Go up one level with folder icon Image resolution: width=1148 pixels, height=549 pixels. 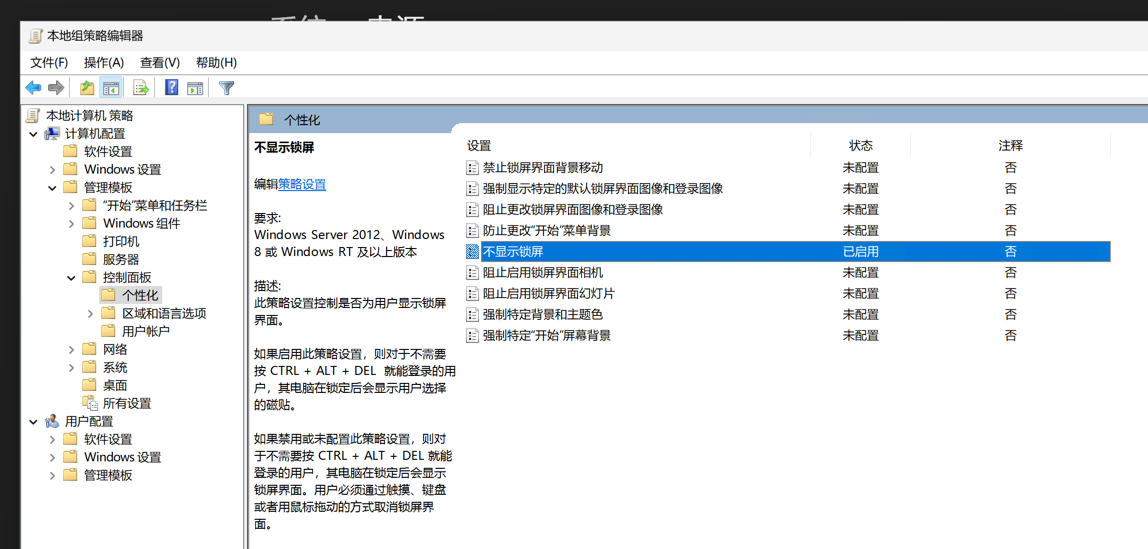(x=87, y=88)
